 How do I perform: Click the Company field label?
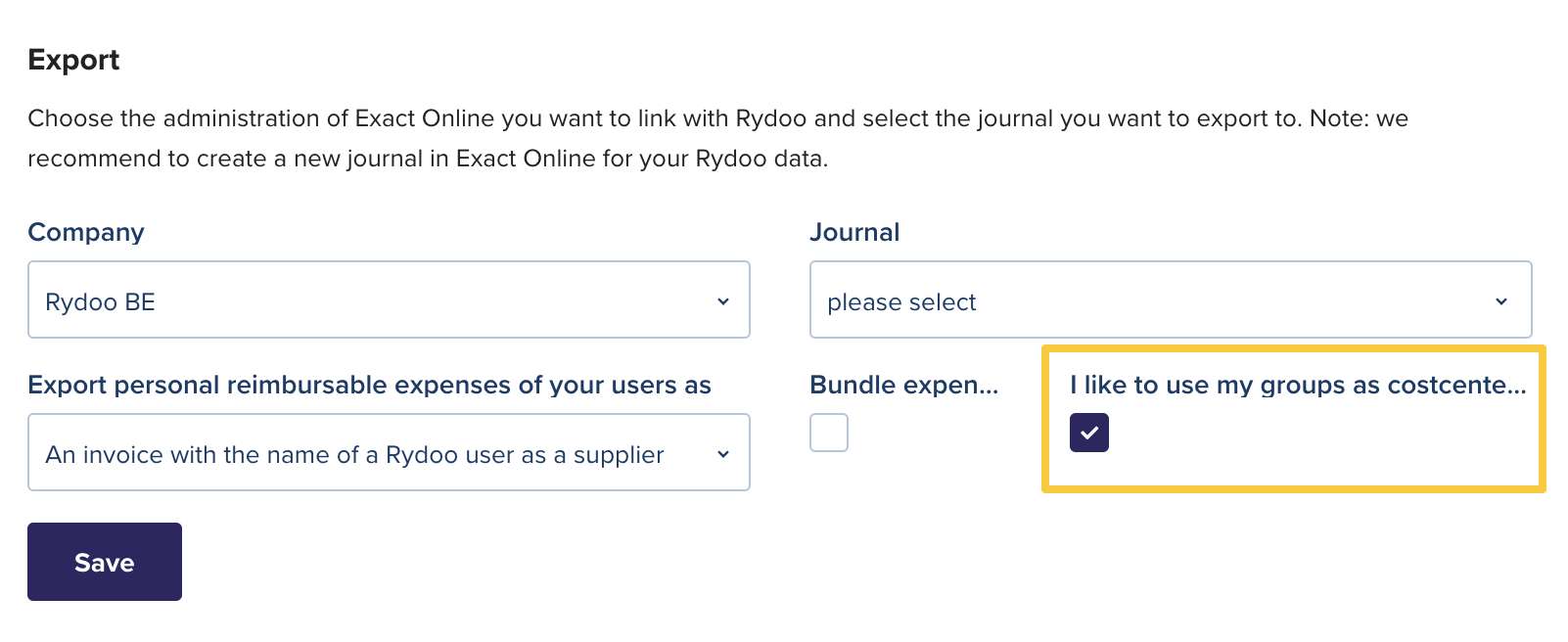pyautogui.click(x=86, y=232)
